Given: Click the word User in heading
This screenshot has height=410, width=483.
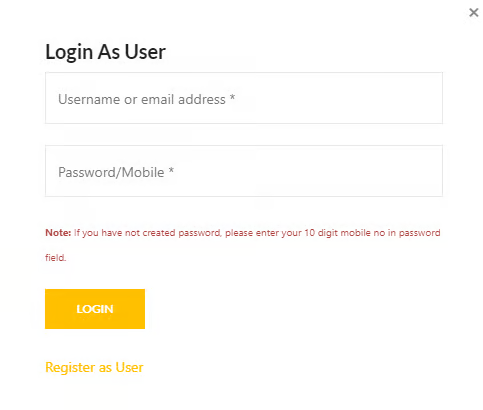Looking at the screenshot, I should pyautogui.click(x=145, y=52).
